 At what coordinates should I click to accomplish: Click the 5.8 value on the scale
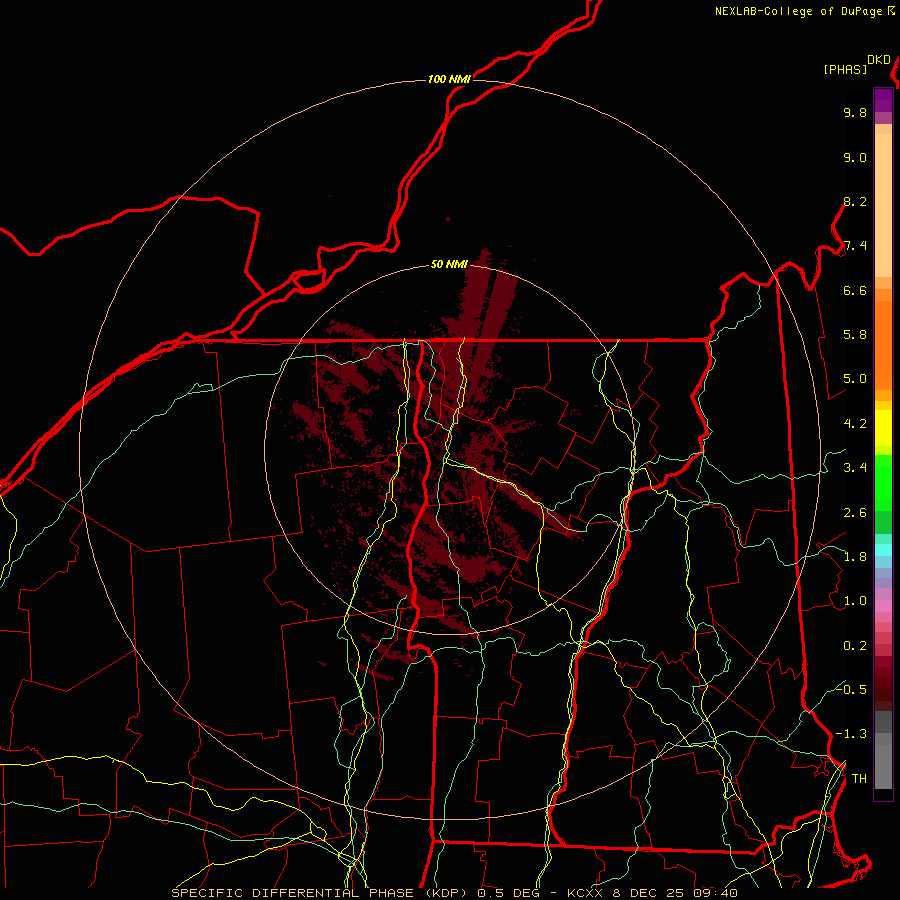pos(855,335)
